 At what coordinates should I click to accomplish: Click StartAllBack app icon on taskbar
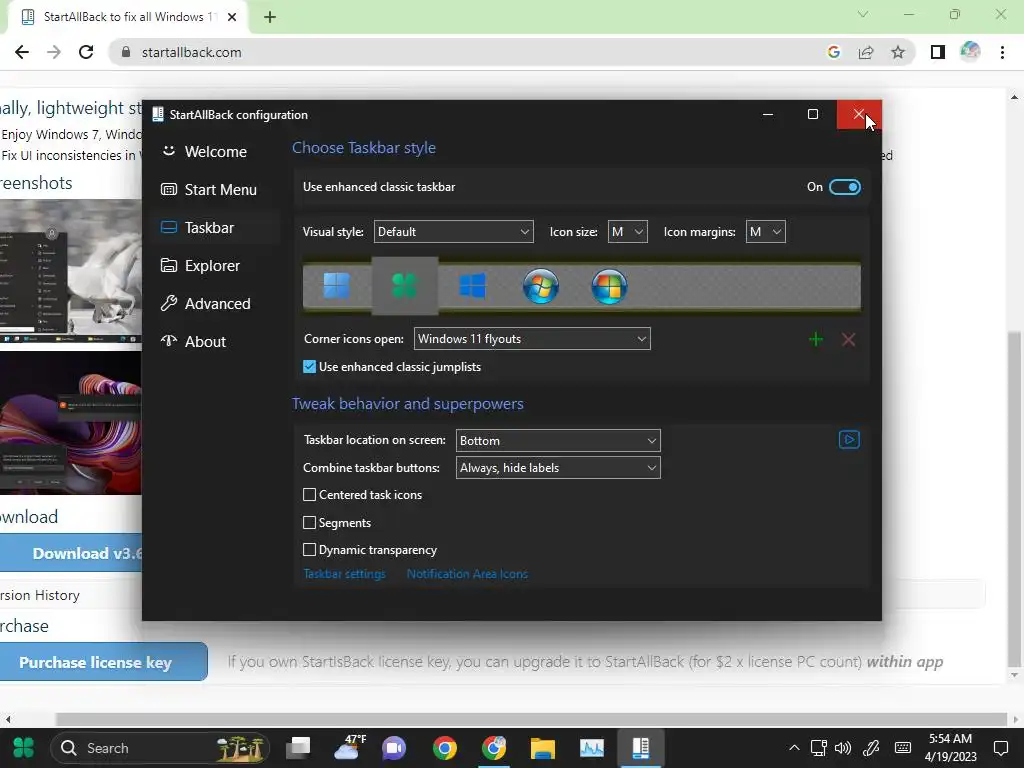(640, 748)
